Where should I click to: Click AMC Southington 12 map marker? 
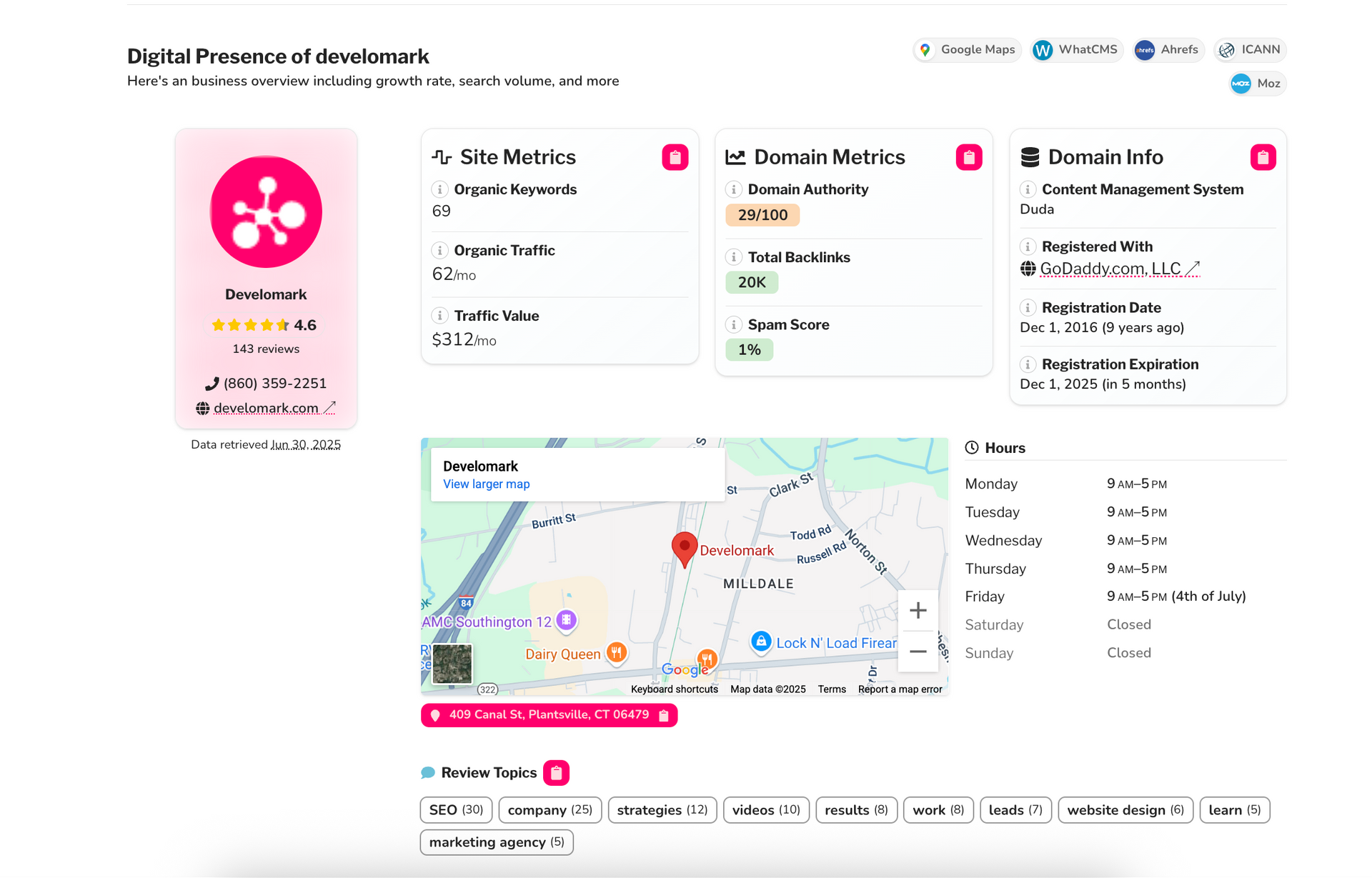(x=566, y=619)
